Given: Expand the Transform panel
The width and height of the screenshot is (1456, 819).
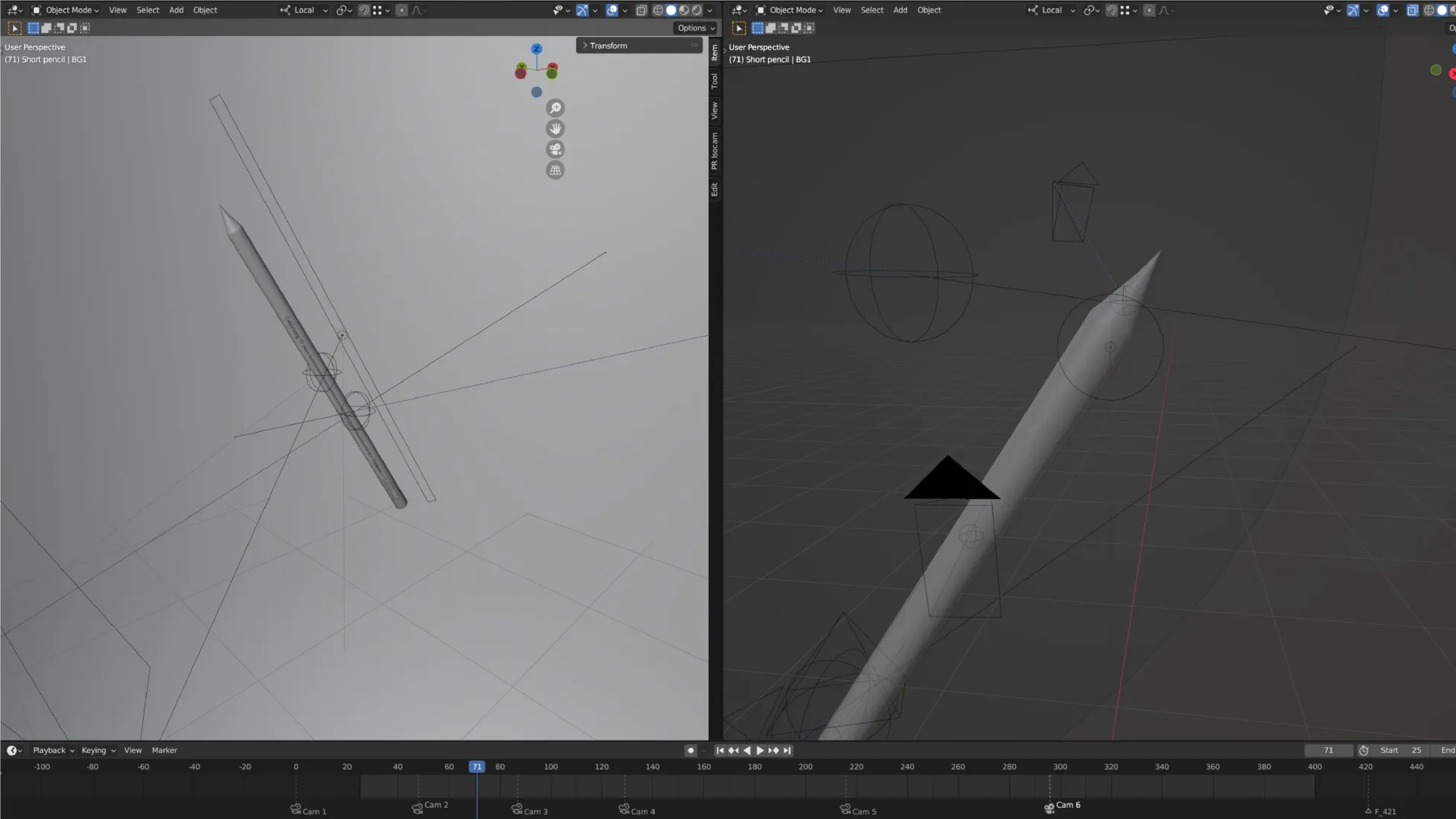Looking at the screenshot, I should pyautogui.click(x=608, y=46).
